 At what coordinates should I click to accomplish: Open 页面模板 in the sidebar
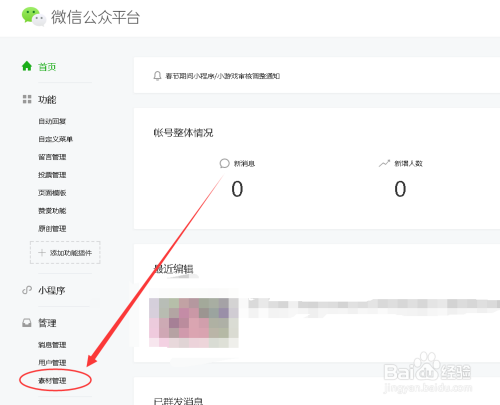tap(52, 193)
